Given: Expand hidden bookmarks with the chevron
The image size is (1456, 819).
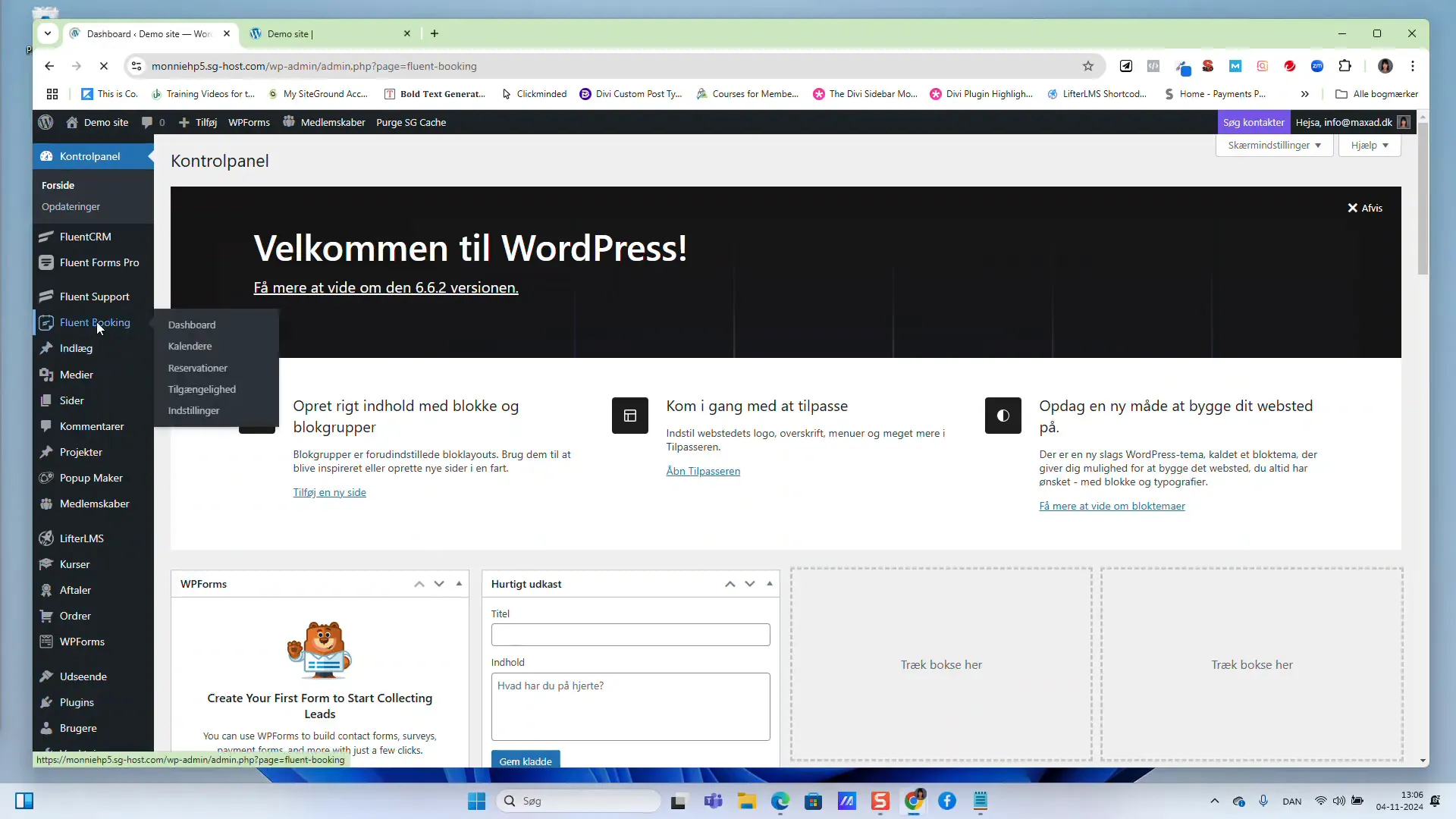Looking at the screenshot, I should 1306,93.
